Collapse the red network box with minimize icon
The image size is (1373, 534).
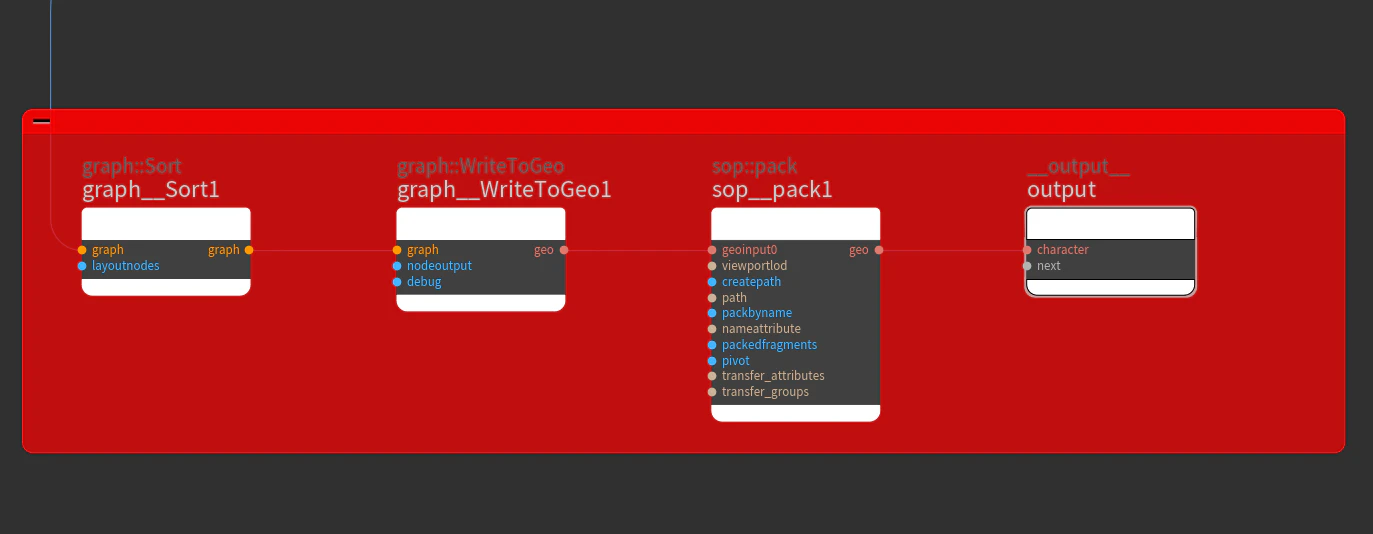tap(41, 121)
